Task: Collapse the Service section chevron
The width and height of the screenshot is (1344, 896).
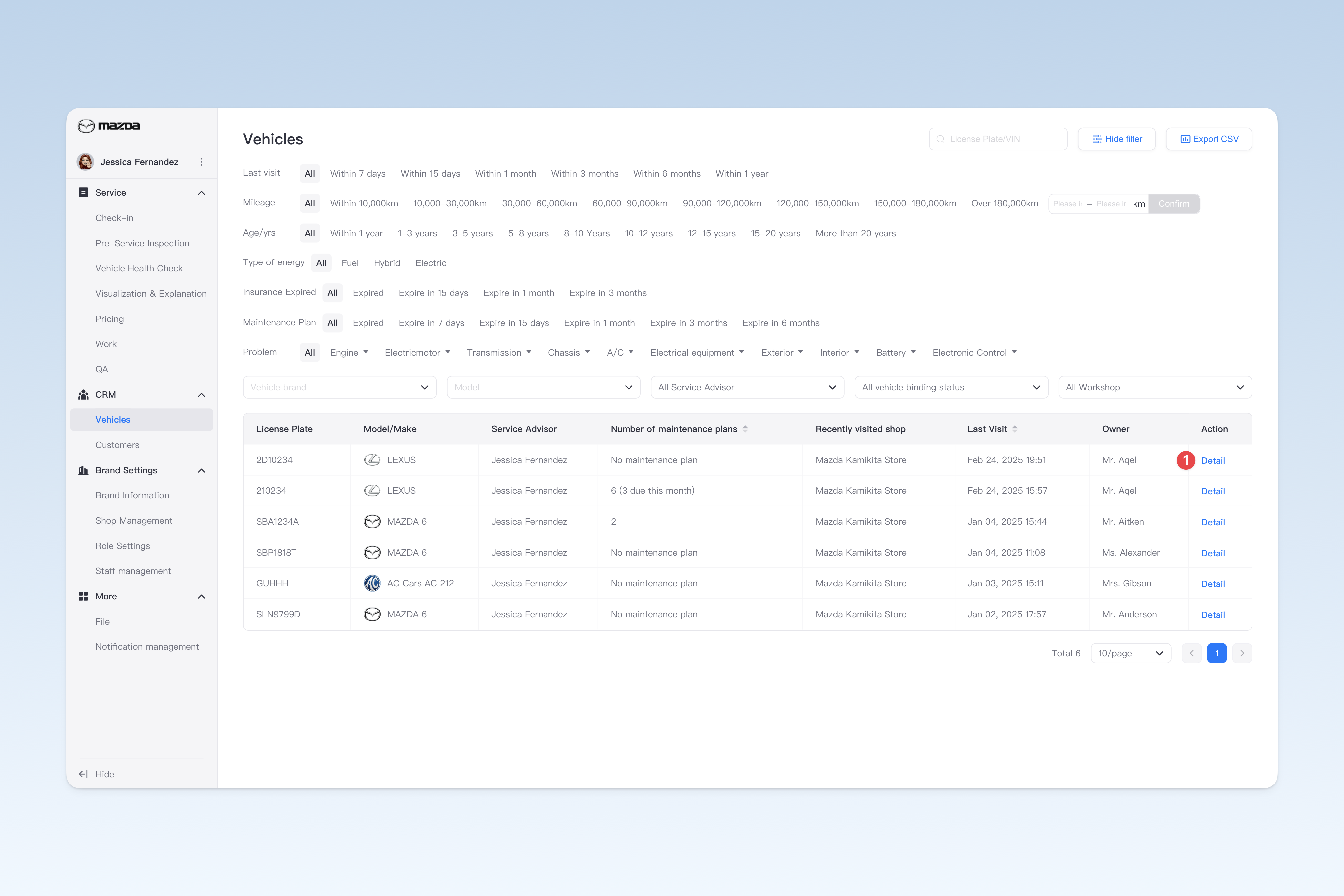Action: click(201, 193)
